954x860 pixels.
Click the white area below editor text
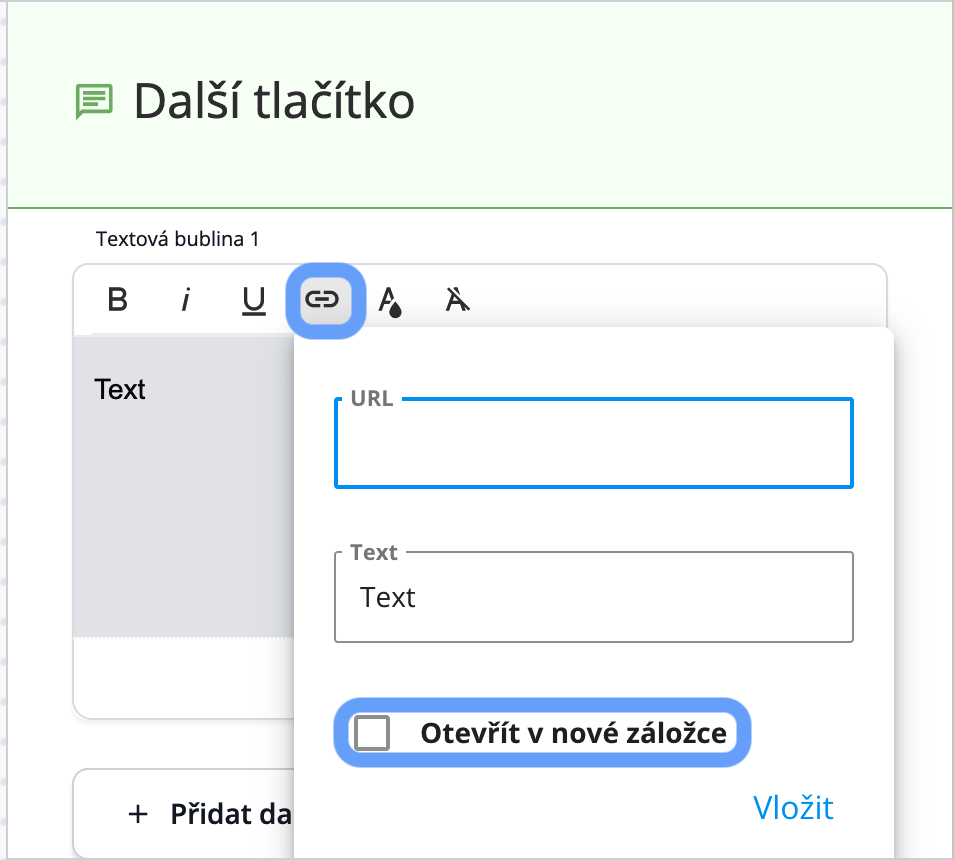(183, 678)
